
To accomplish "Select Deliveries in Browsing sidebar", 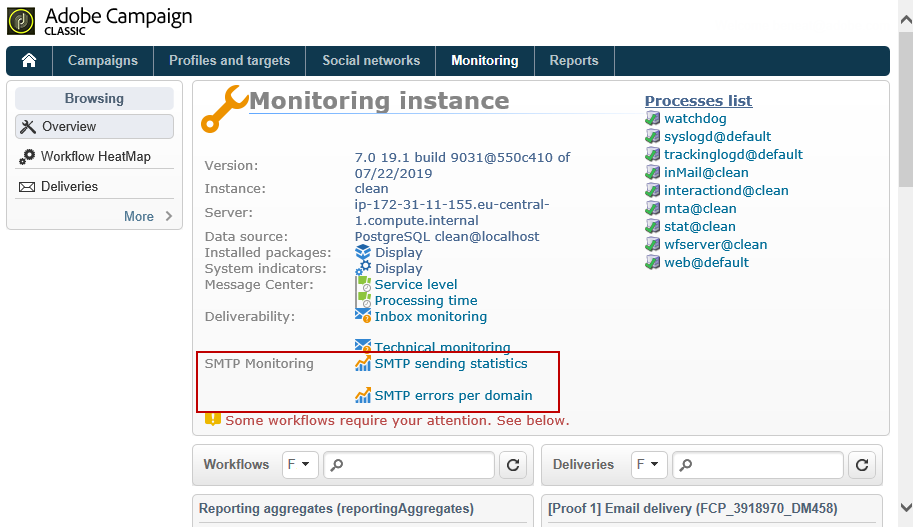I will (x=94, y=187).
